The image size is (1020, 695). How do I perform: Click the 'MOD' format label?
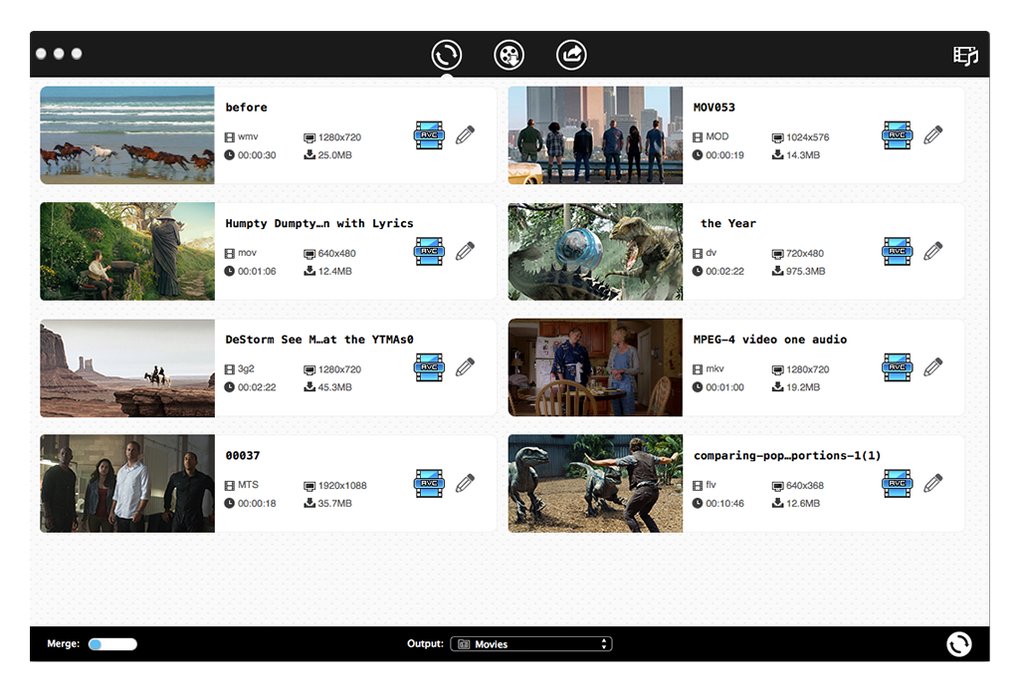(x=717, y=137)
